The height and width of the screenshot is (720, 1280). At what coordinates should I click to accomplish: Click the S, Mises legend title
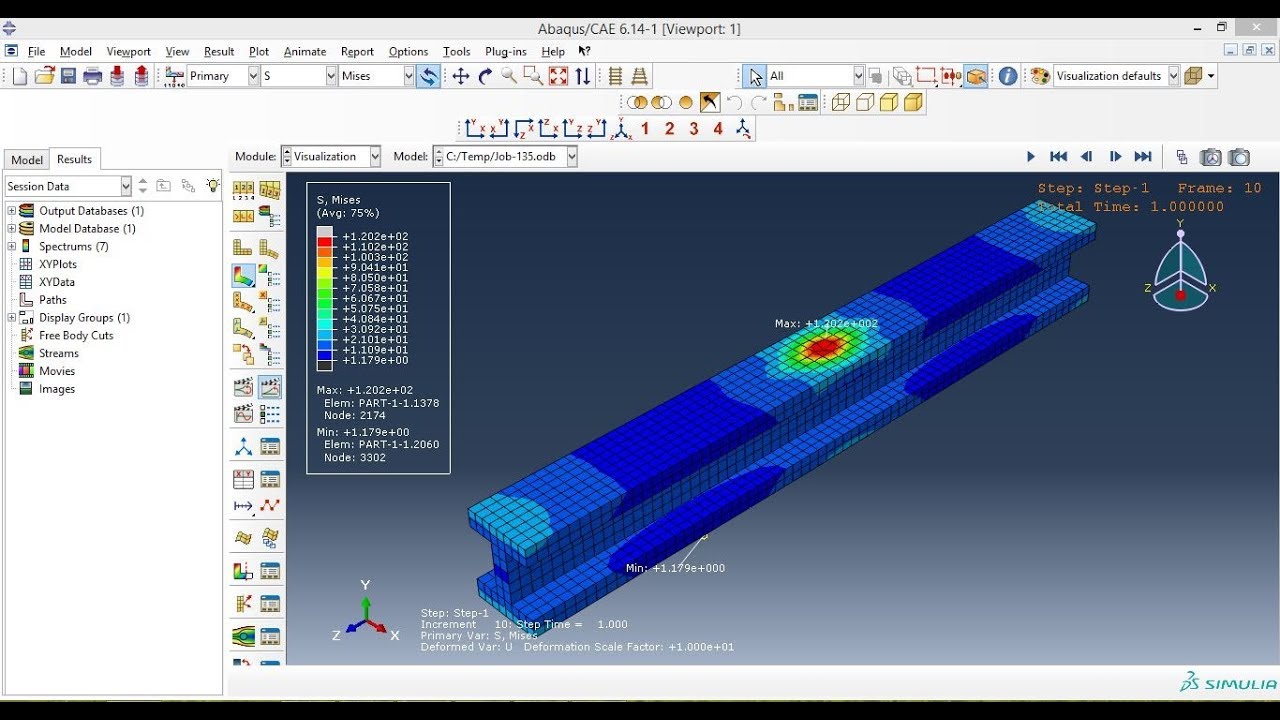[338, 200]
